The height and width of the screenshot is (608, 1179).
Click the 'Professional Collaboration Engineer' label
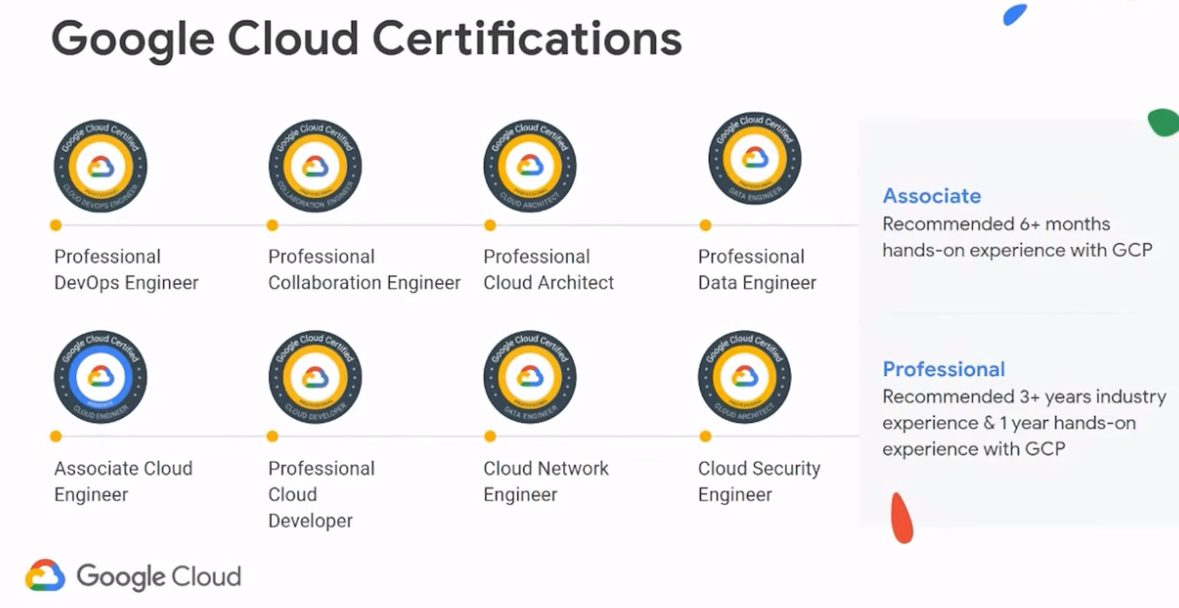[x=365, y=270]
